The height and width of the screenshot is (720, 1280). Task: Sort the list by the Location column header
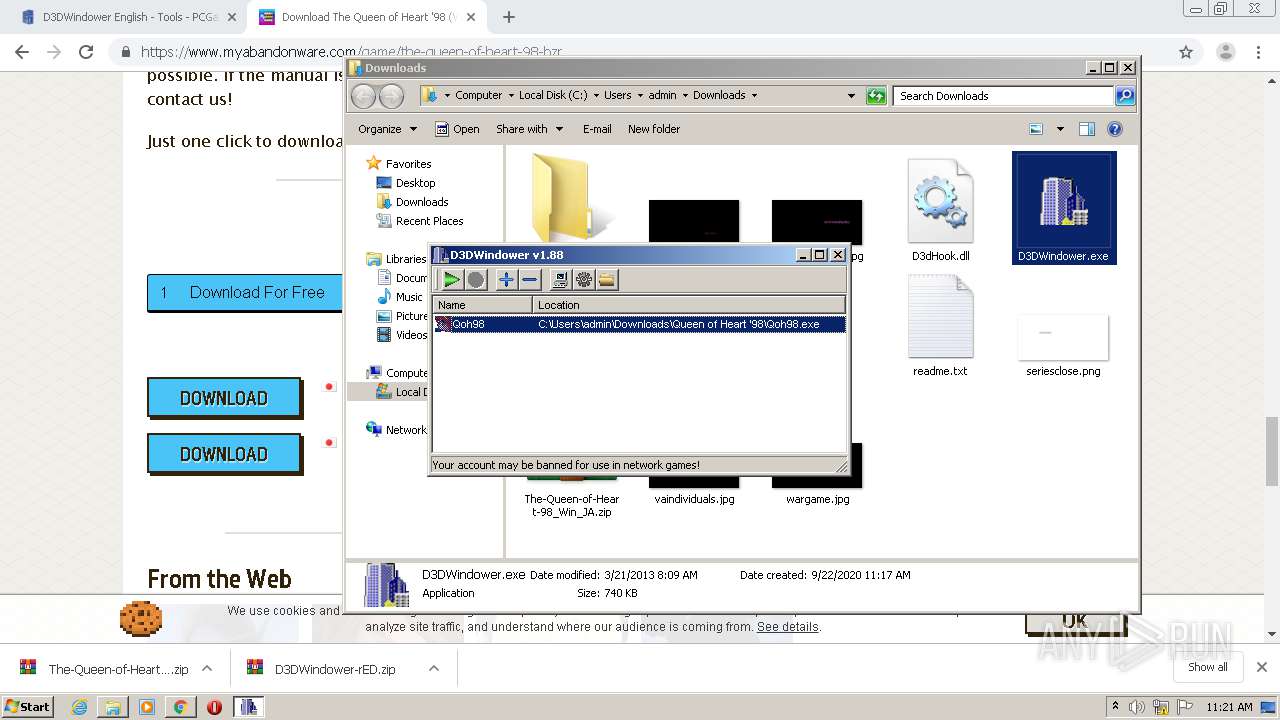coord(689,304)
